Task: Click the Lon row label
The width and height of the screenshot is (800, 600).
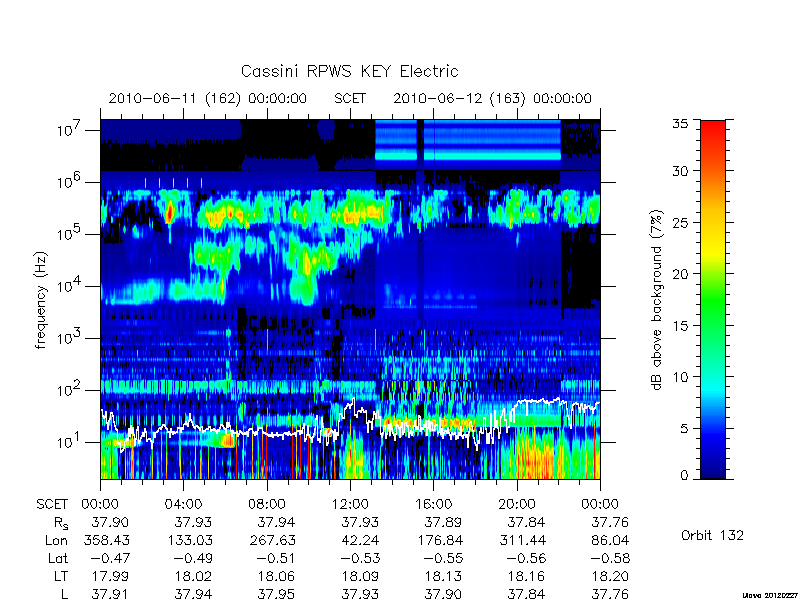Action: coord(57,540)
